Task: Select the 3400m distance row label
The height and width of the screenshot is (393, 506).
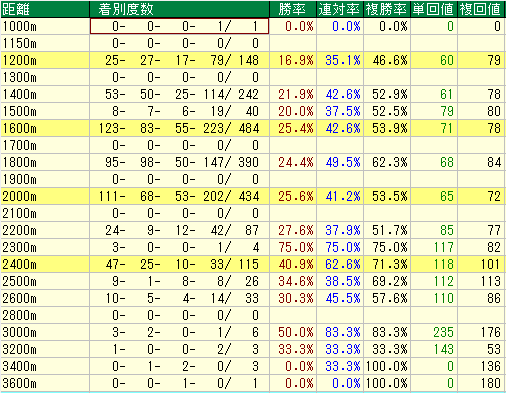Action: pyautogui.click(x=19, y=366)
